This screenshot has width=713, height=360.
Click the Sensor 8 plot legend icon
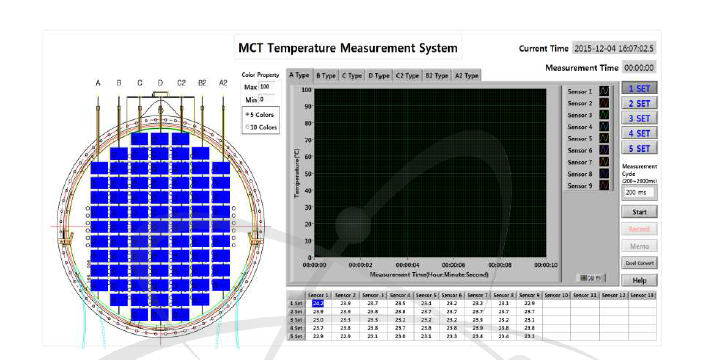(x=604, y=174)
